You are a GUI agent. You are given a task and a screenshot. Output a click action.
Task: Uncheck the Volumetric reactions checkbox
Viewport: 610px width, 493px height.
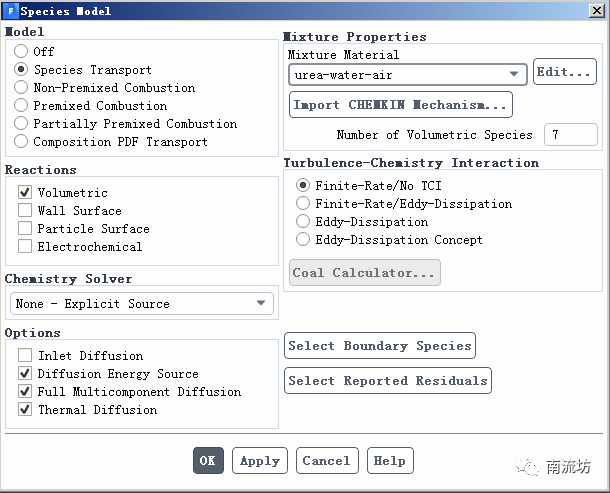pos(25,193)
